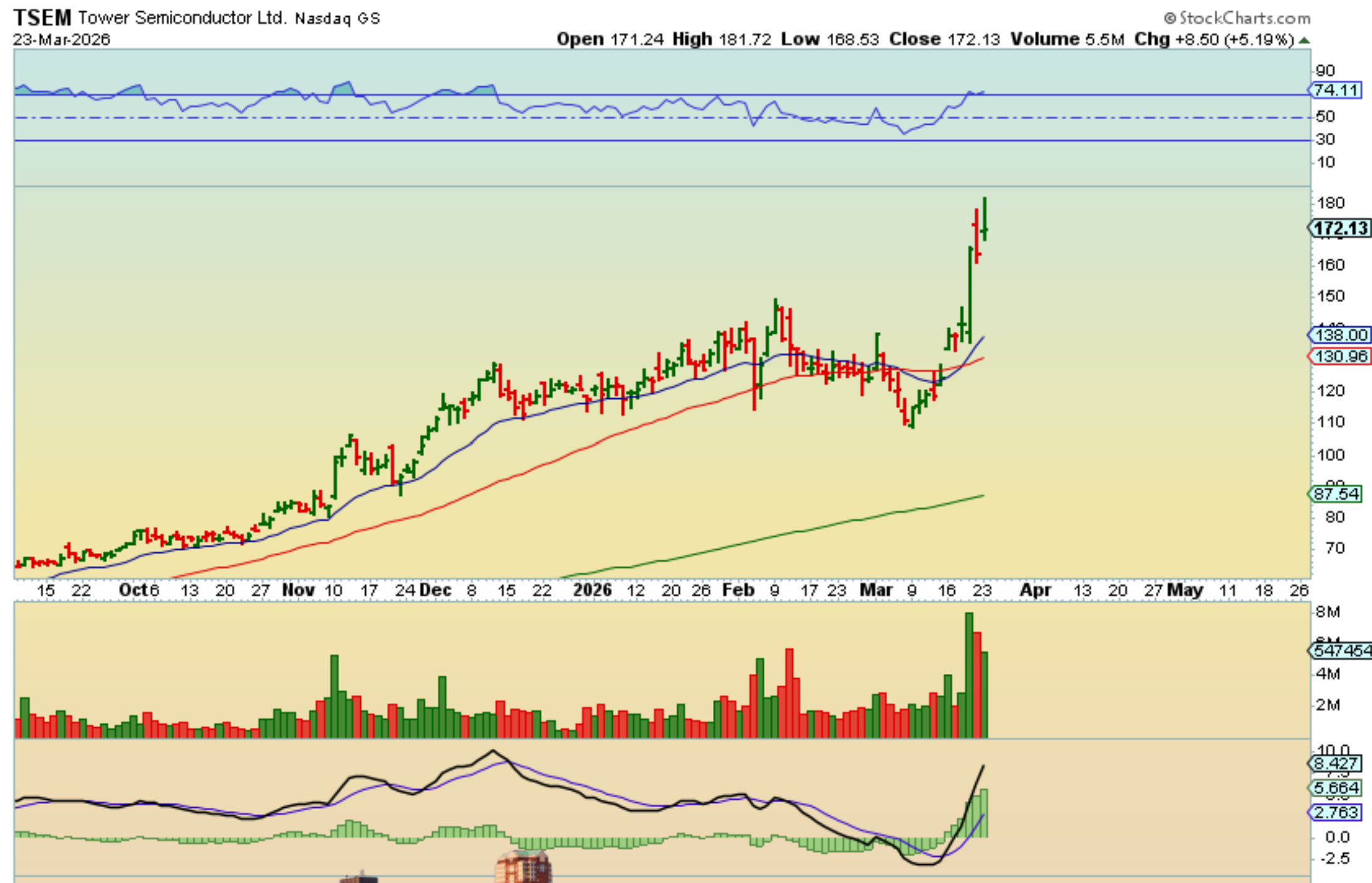Click the tallest green volume bar
The image size is (1372, 883).
969,675
